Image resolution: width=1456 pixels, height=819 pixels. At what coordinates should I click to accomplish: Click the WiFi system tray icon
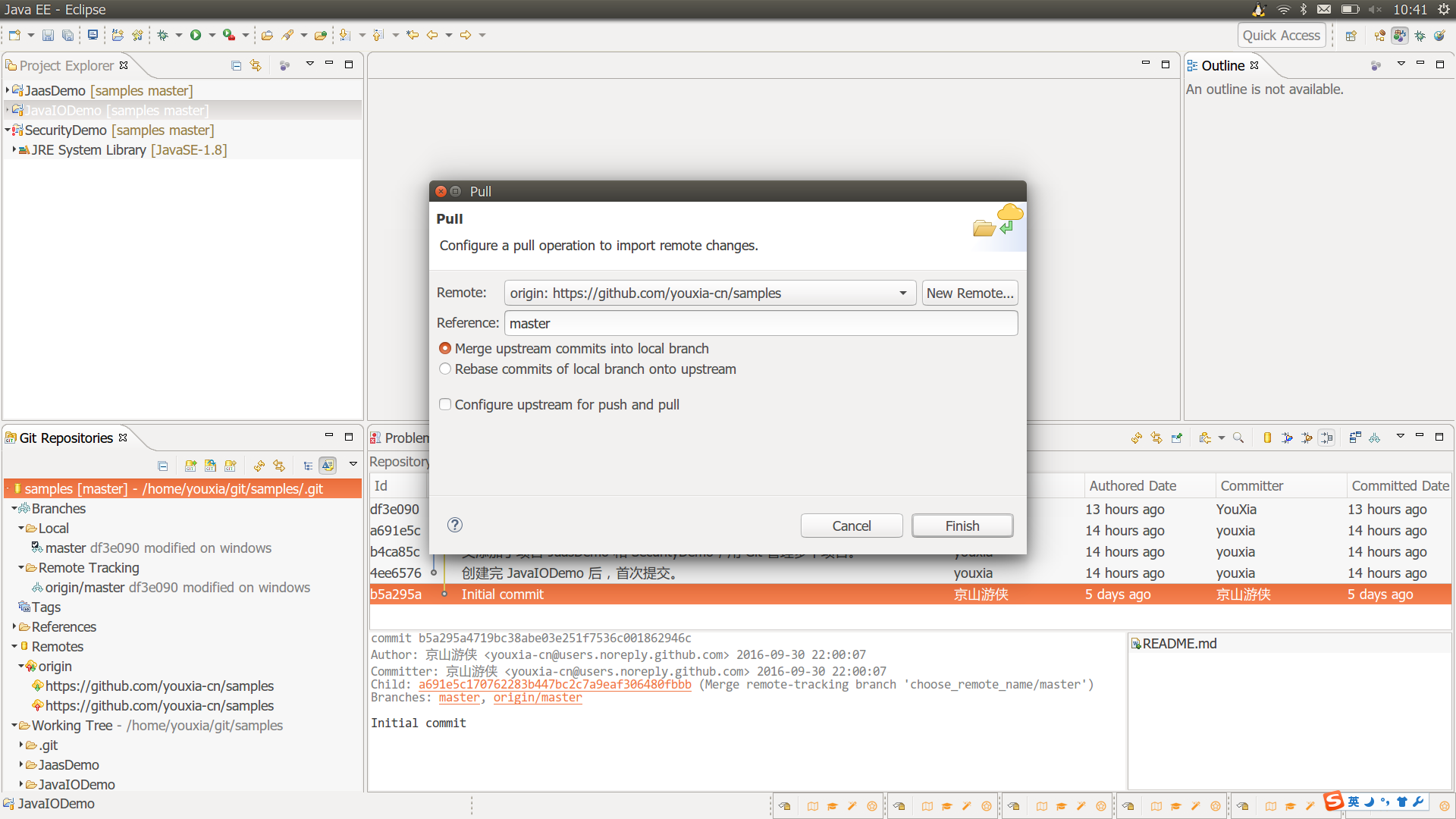pyautogui.click(x=1283, y=10)
